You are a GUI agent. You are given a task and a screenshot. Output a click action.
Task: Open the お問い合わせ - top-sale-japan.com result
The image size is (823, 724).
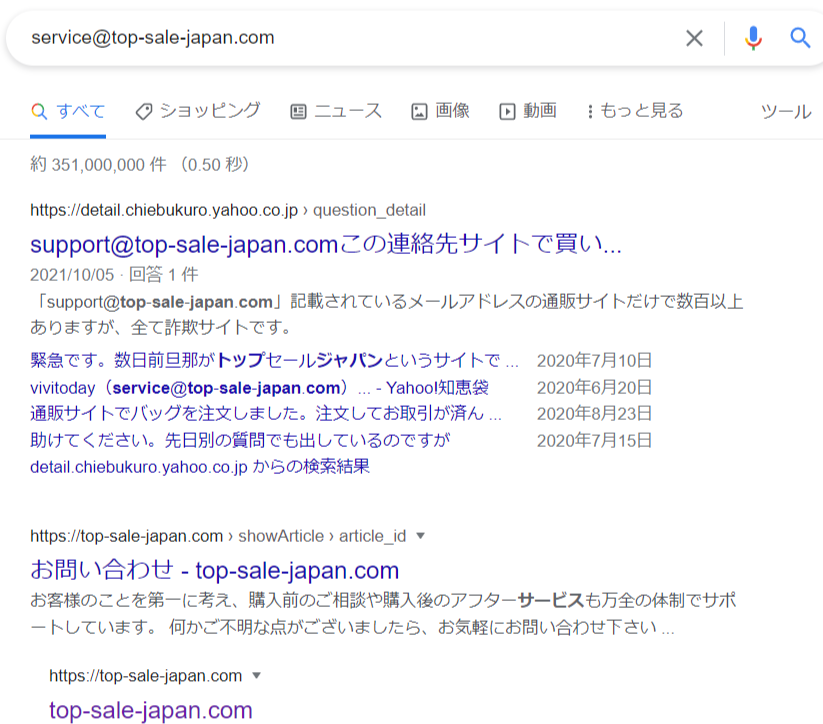(x=215, y=570)
